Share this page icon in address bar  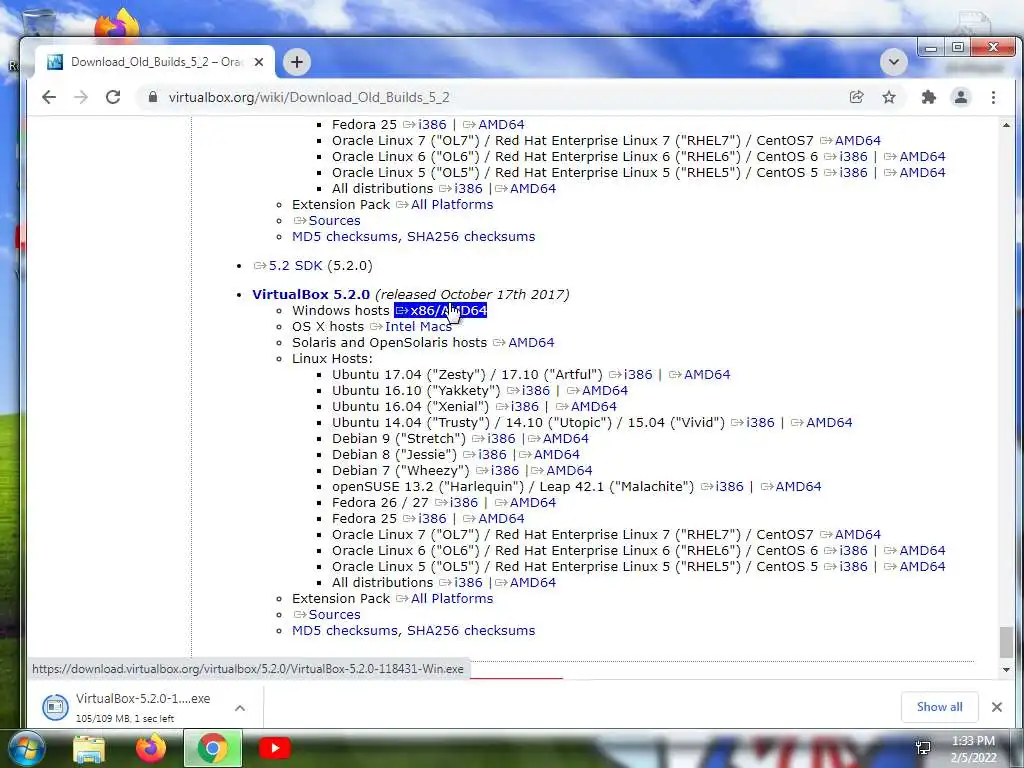click(x=856, y=97)
